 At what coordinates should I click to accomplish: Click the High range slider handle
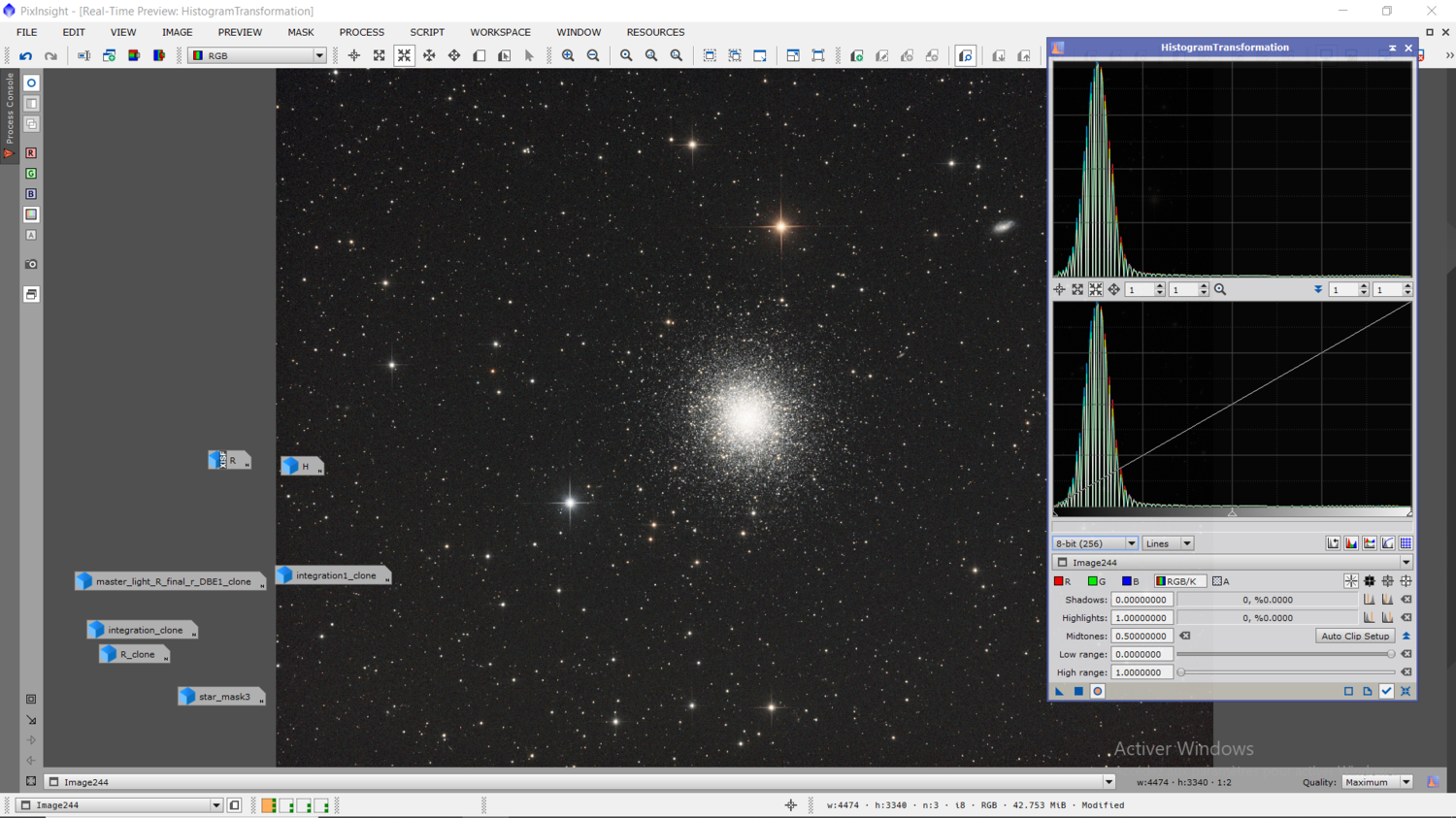(x=1181, y=672)
